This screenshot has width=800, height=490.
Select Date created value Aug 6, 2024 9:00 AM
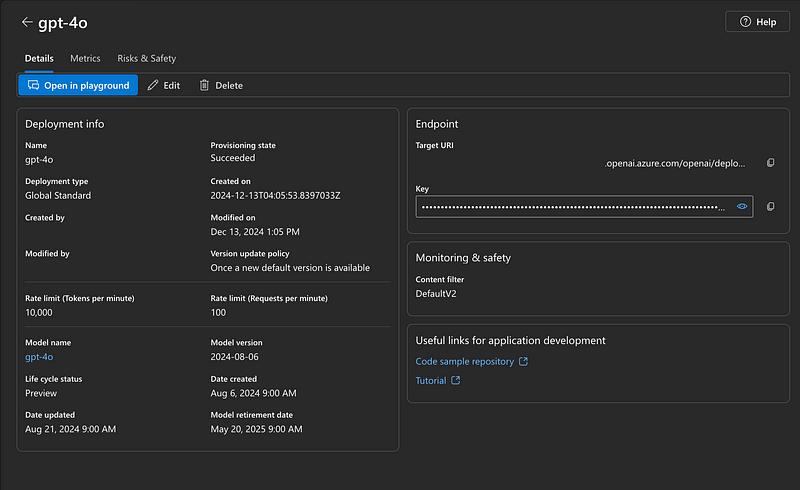click(x=254, y=393)
